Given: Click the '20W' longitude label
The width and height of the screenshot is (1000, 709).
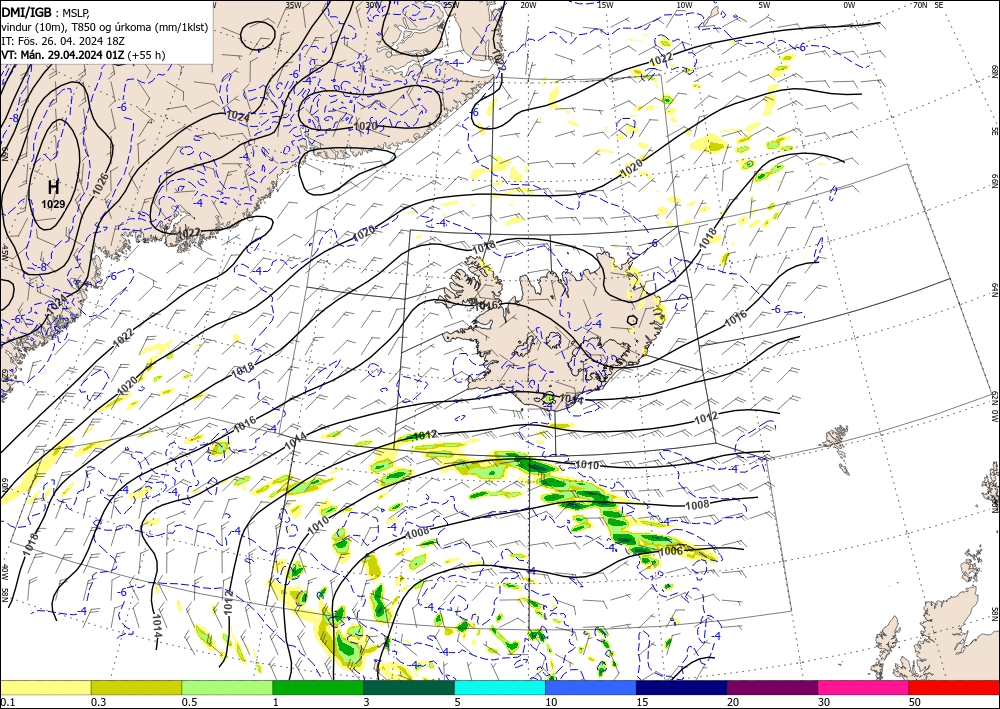Looking at the screenshot, I should tap(528, 5).
